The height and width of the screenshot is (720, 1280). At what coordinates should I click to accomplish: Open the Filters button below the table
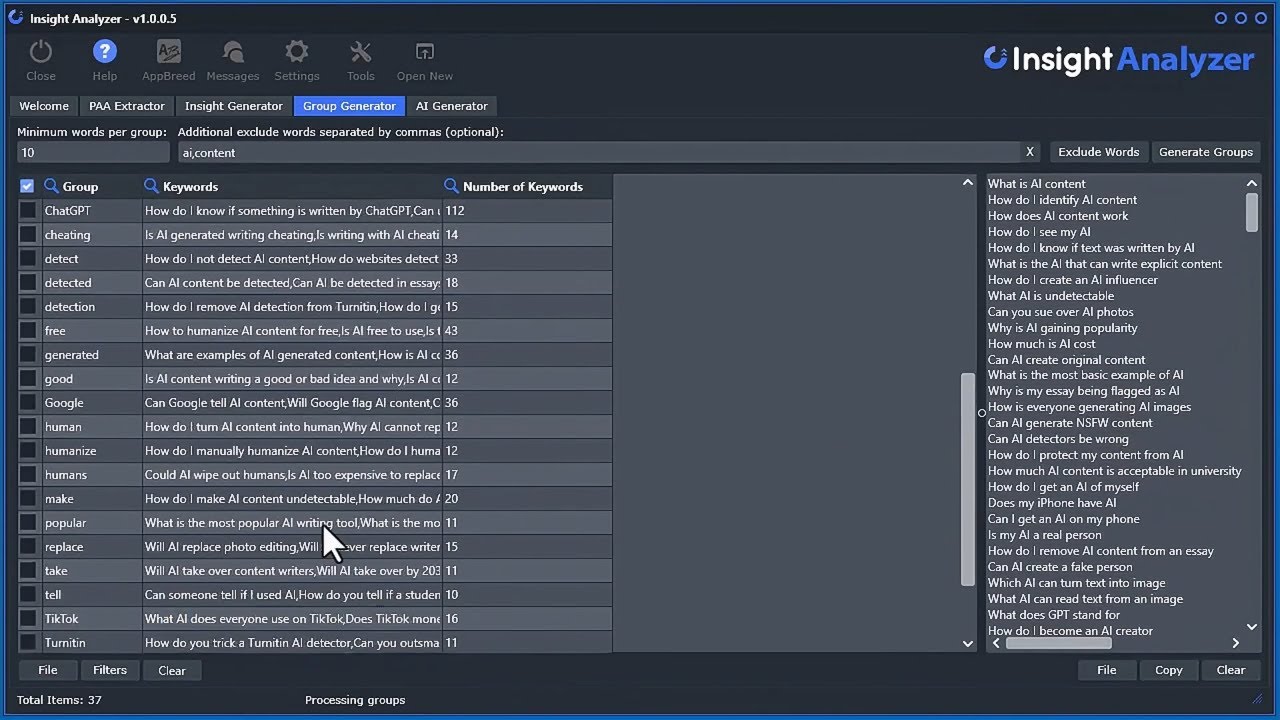110,670
